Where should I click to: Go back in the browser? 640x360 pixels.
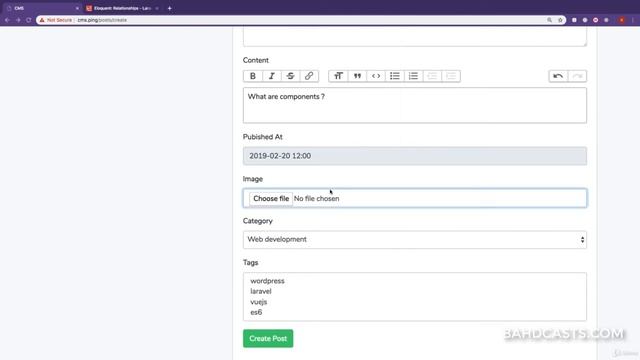7,20
